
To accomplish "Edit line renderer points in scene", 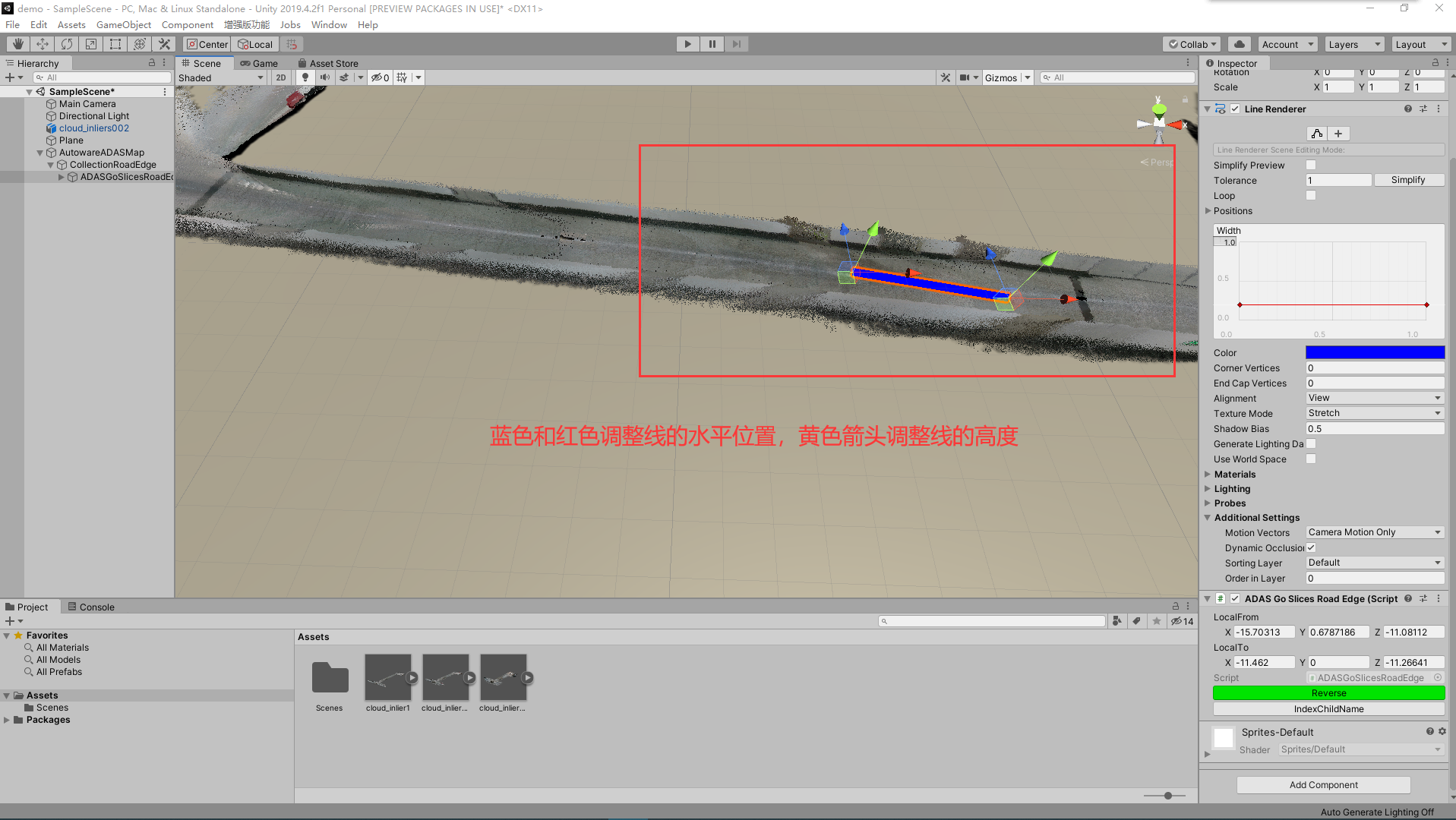I will [x=1317, y=134].
